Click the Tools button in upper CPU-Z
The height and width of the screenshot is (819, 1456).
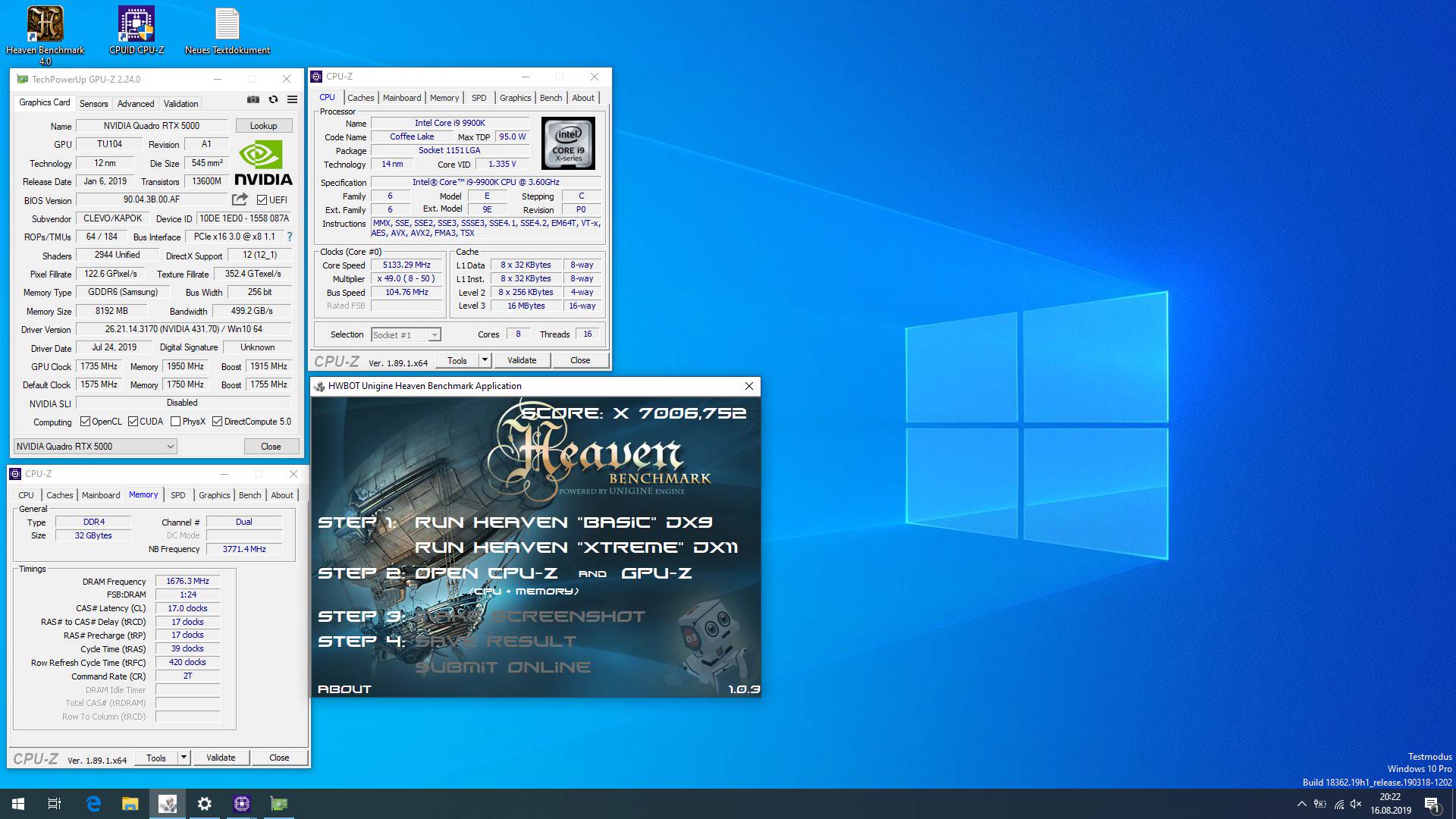pyautogui.click(x=457, y=360)
